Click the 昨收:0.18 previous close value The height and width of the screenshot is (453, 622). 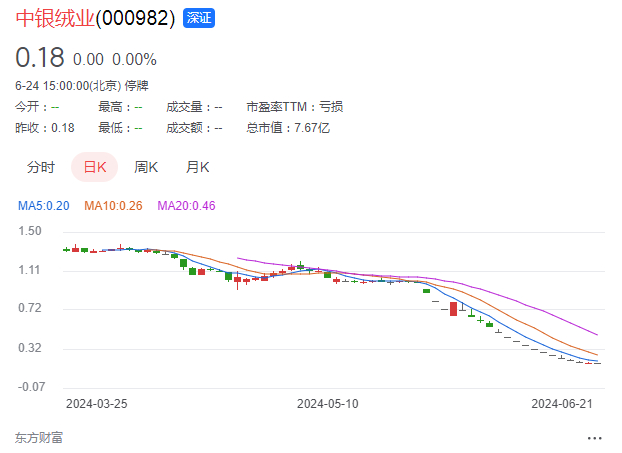[45, 128]
